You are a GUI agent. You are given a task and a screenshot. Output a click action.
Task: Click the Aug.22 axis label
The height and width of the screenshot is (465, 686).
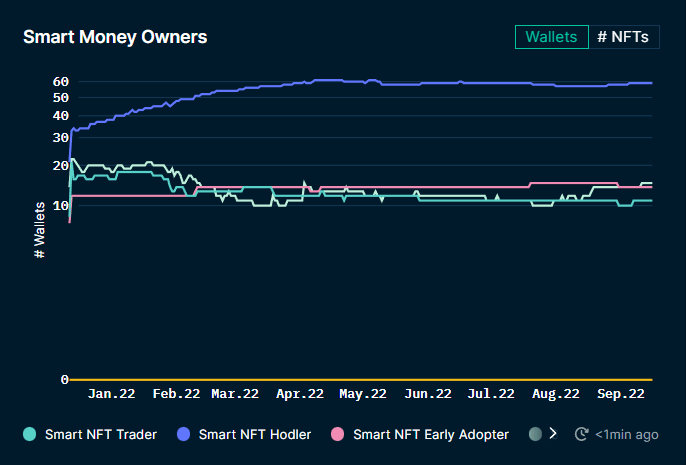[556, 394]
